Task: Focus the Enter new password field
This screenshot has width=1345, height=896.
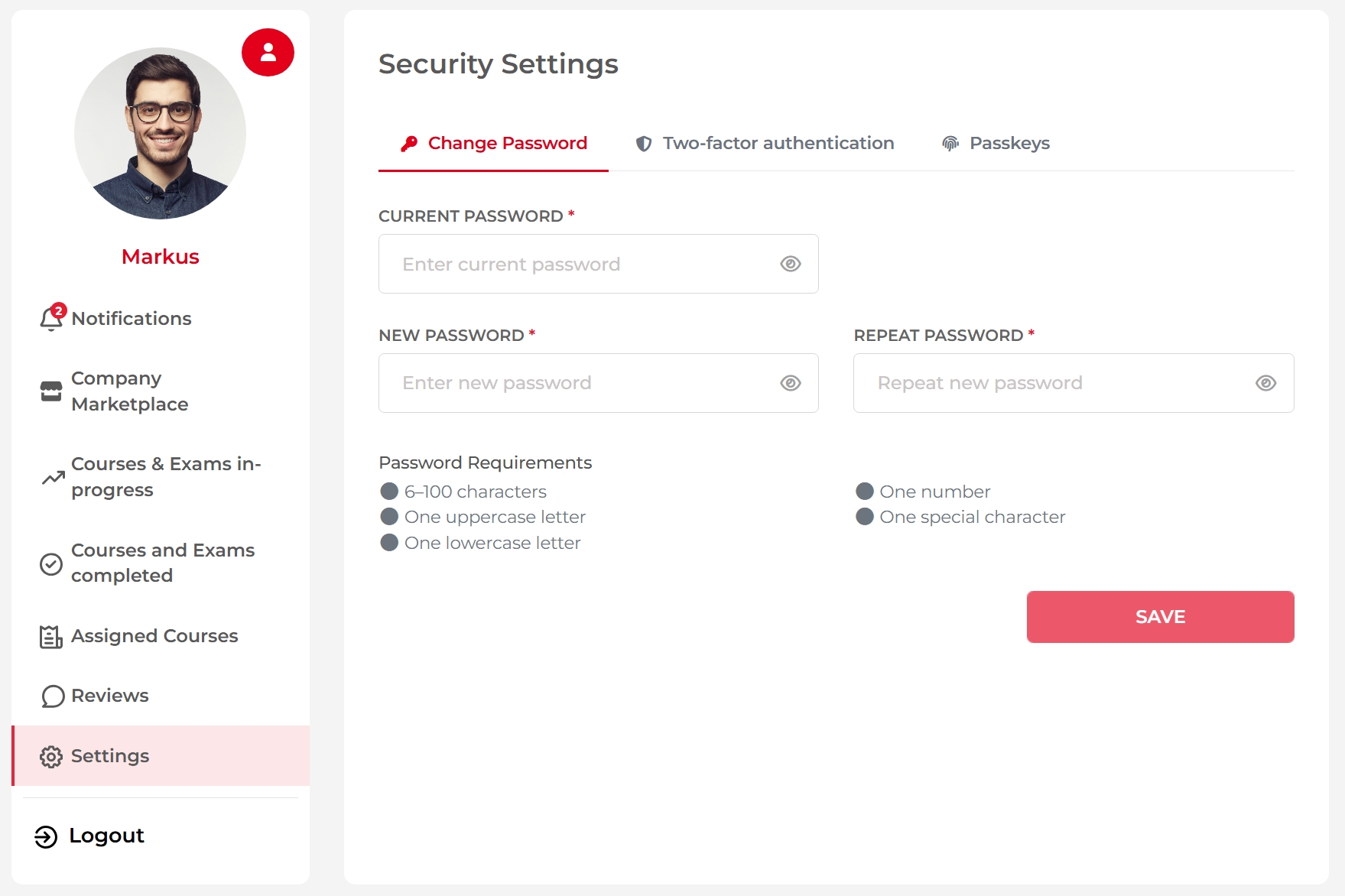Action: 598,383
